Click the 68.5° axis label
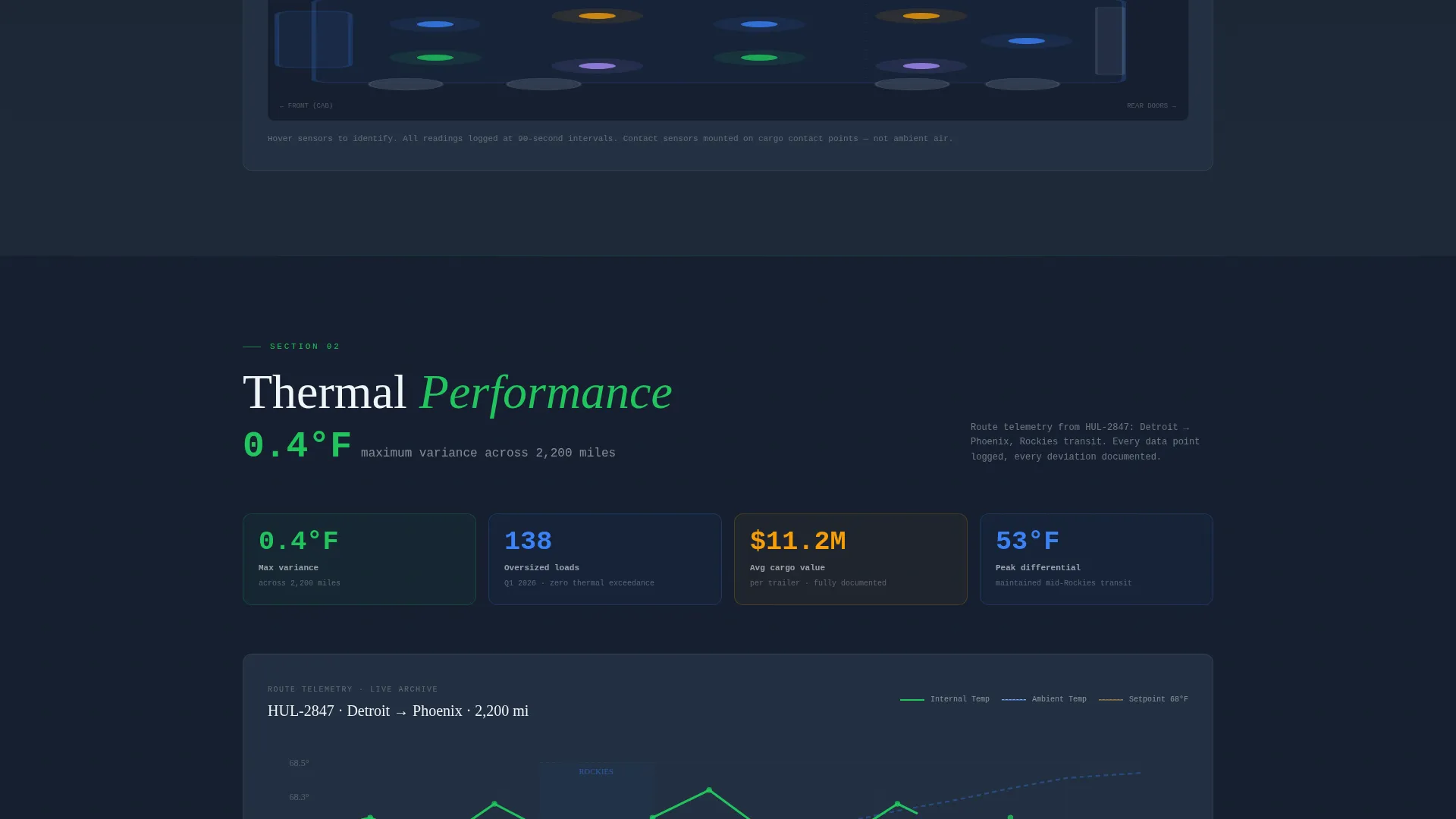The image size is (1456, 819). 299,763
